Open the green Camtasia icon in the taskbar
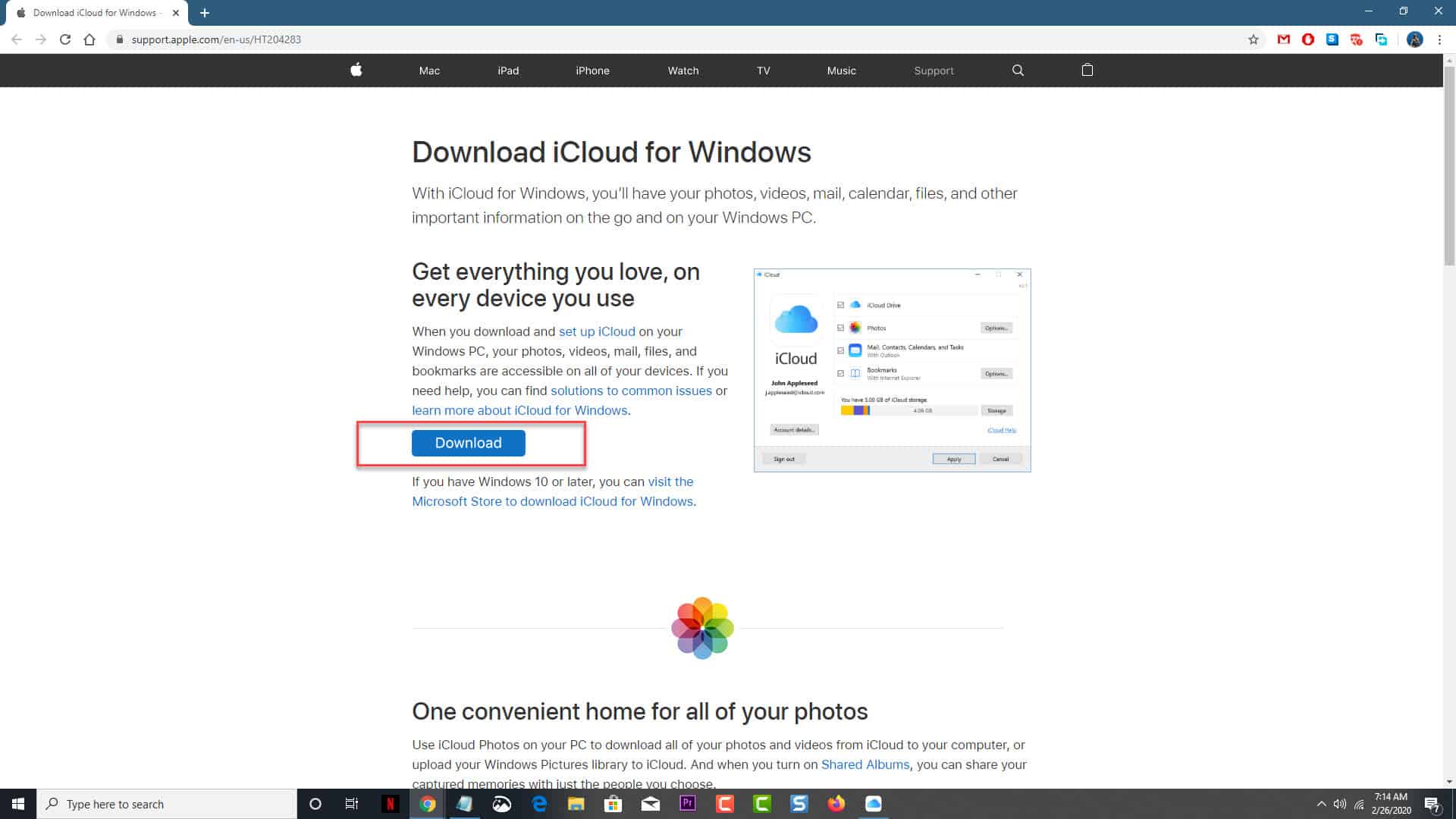The width and height of the screenshot is (1456, 819). 762,804
